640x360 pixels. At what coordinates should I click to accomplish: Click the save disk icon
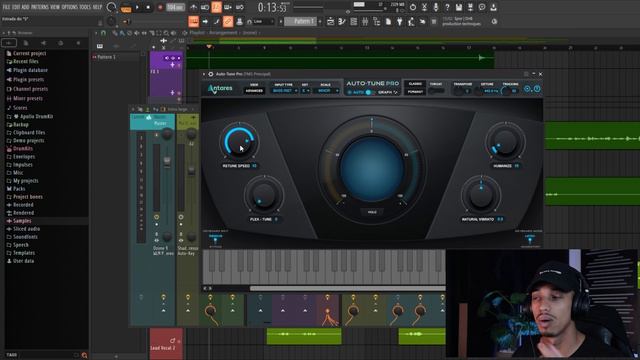pos(459,7)
